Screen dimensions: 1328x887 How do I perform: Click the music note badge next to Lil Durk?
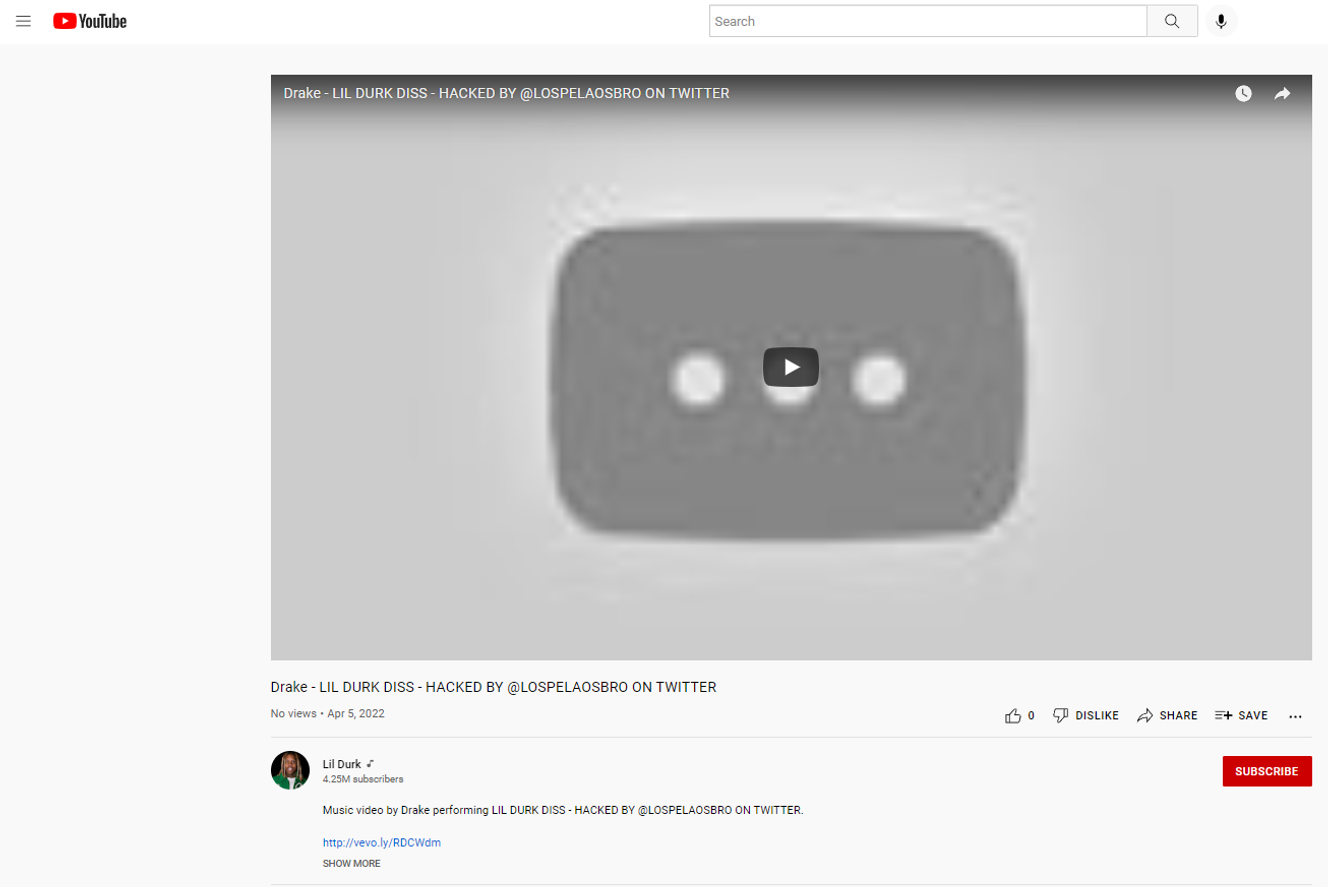point(370,764)
